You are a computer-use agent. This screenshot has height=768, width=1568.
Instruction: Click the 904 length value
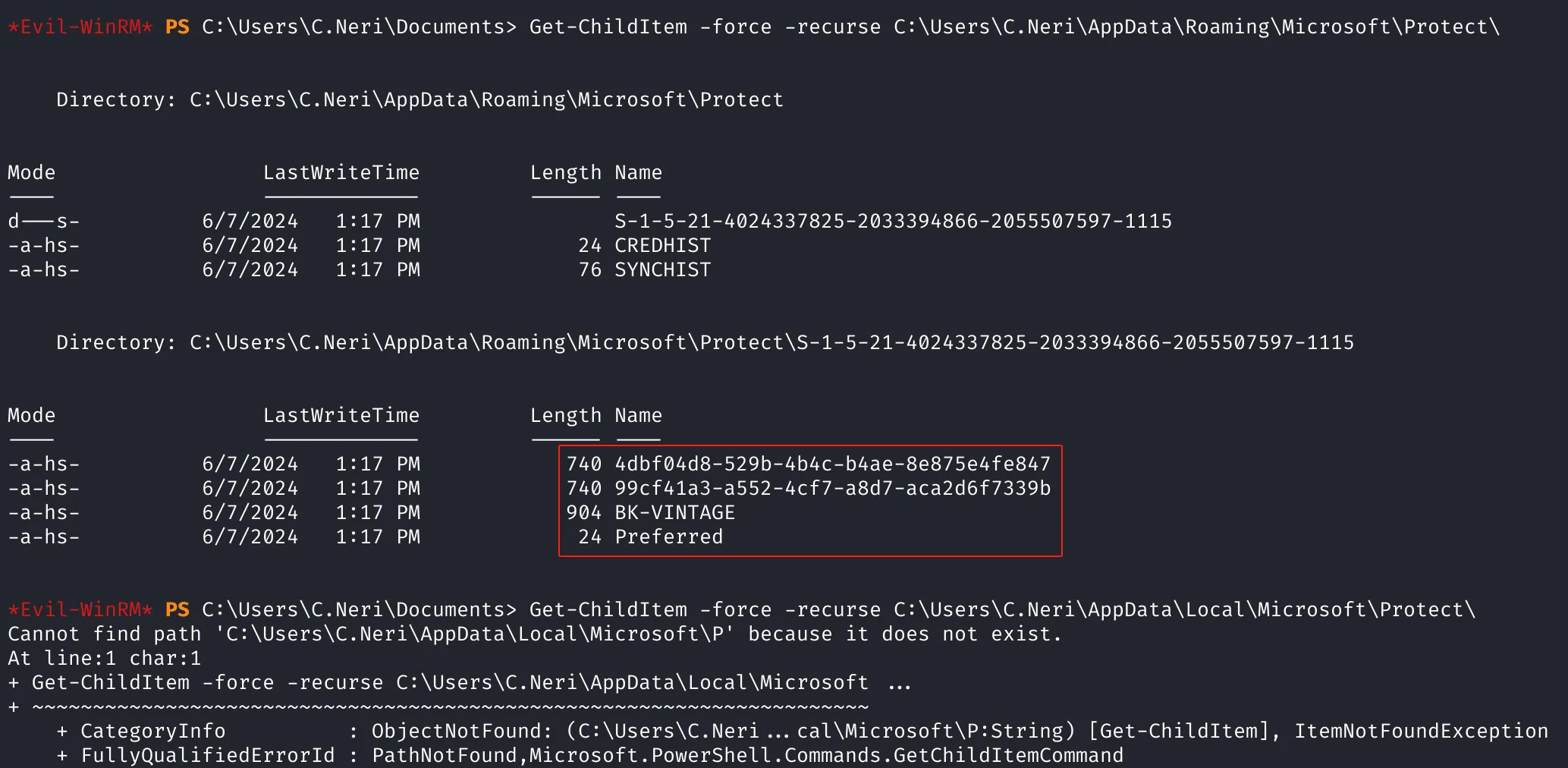point(583,513)
